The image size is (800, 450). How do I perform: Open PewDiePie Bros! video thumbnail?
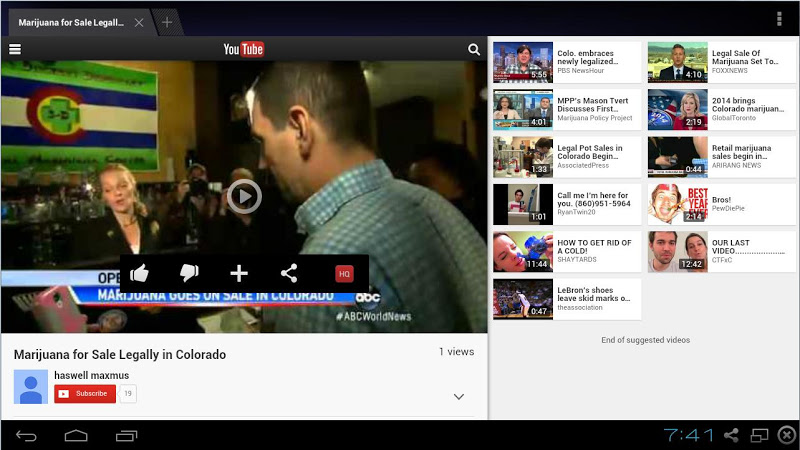pos(678,205)
